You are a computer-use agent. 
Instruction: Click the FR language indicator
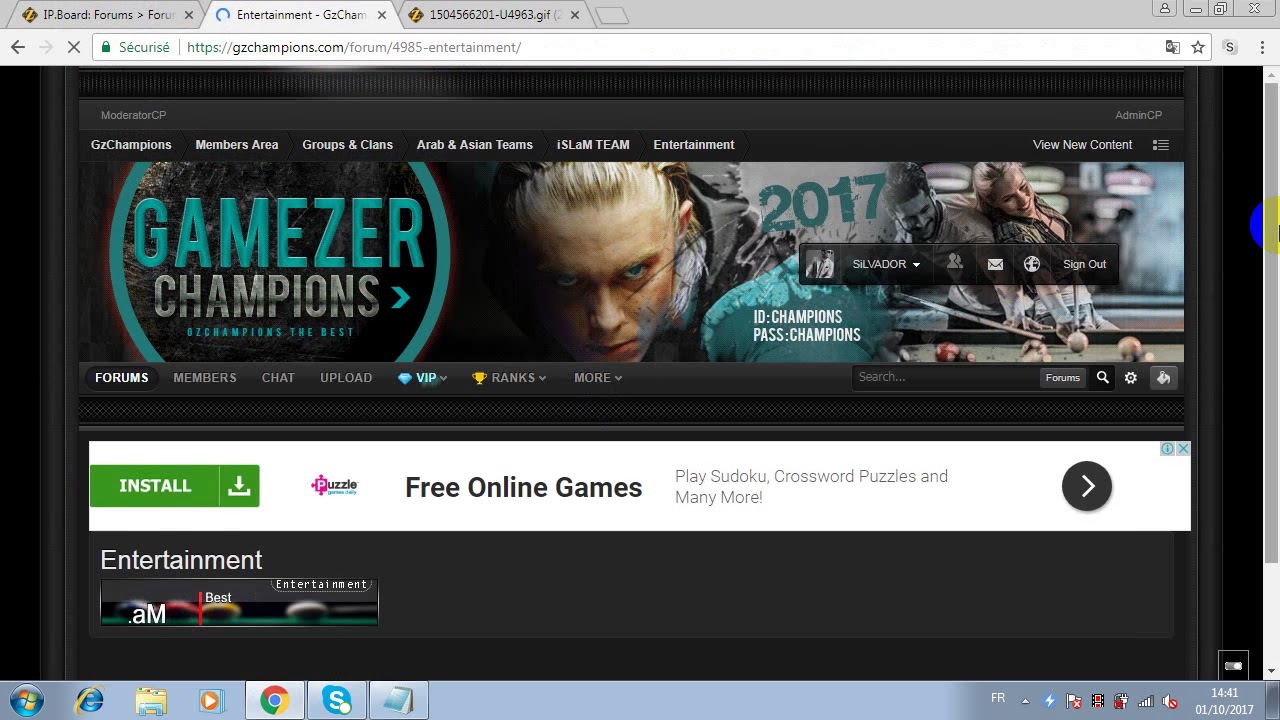[x=998, y=698]
